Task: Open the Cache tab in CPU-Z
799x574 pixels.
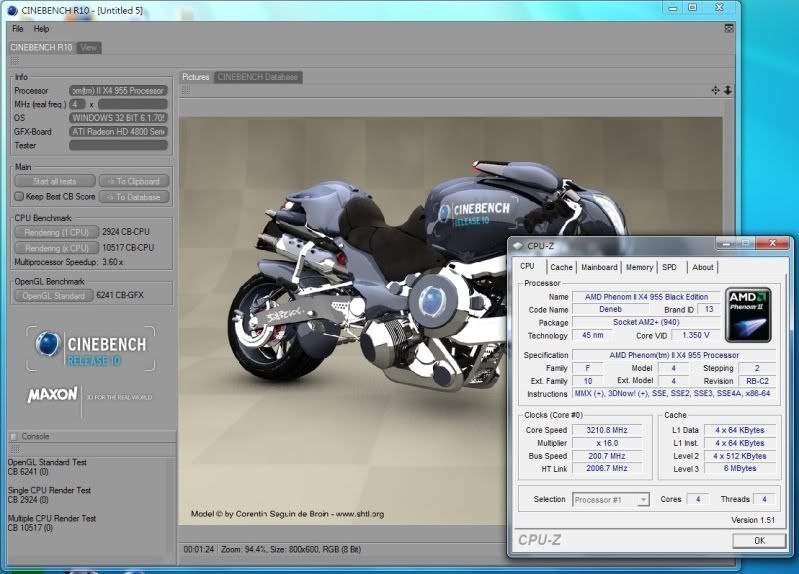Action: [561, 267]
